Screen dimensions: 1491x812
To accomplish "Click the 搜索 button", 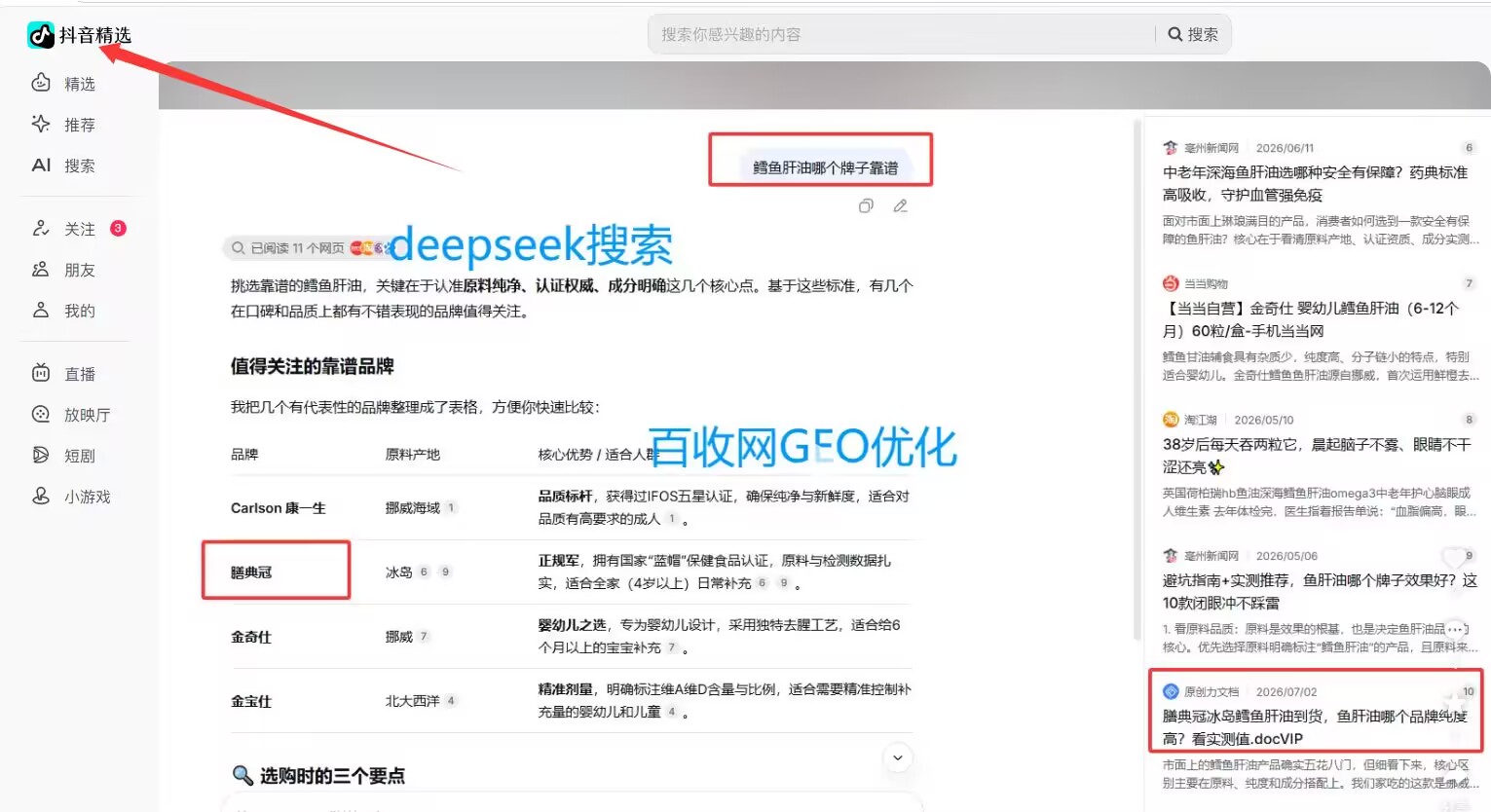I will (1193, 34).
